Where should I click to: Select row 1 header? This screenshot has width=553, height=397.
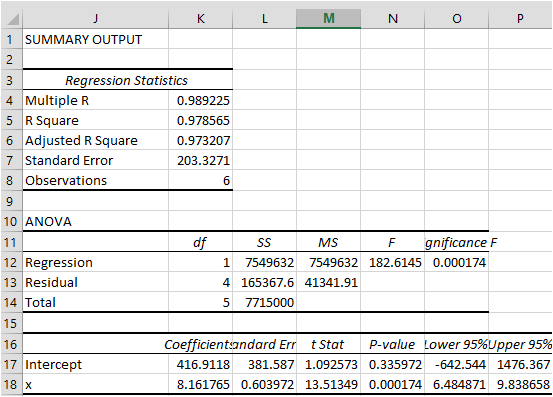12,39
